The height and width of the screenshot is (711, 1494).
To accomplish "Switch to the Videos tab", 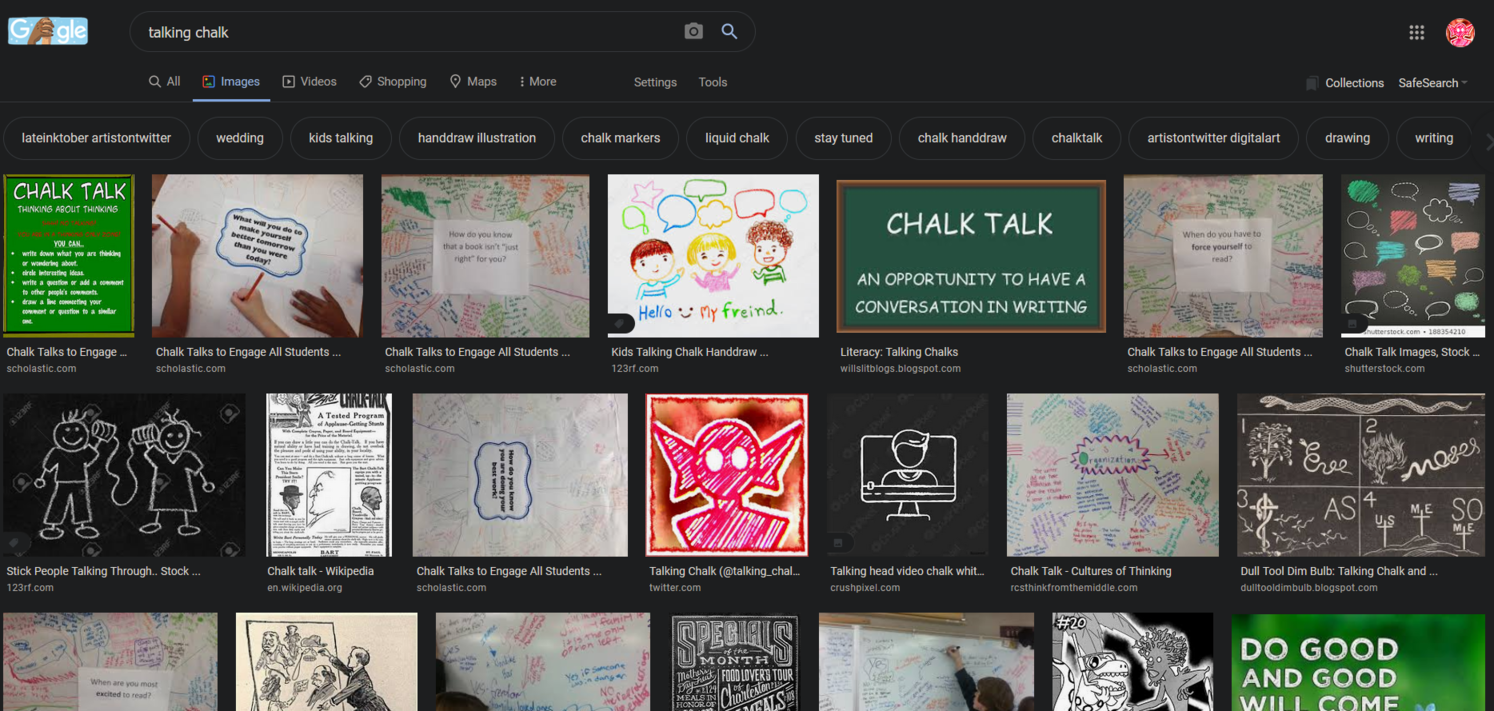I will click(309, 82).
